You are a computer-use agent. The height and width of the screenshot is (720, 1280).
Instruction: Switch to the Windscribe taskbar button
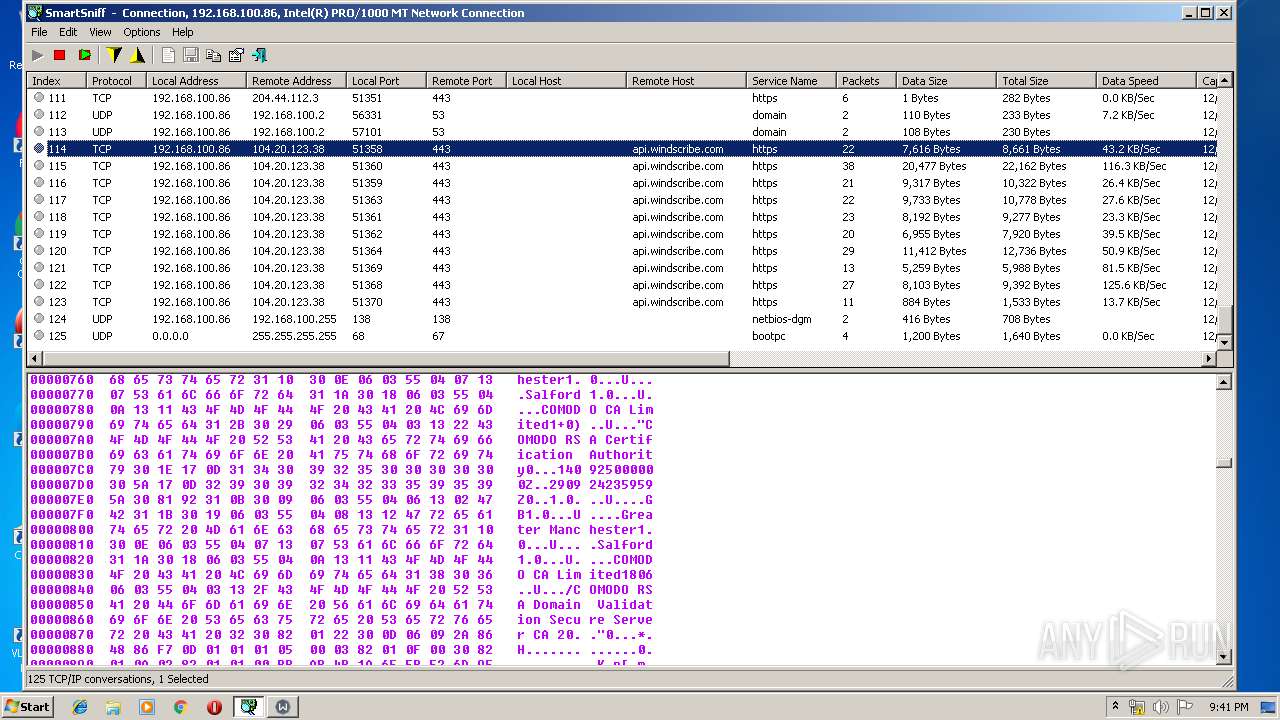[x=283, y=706]
